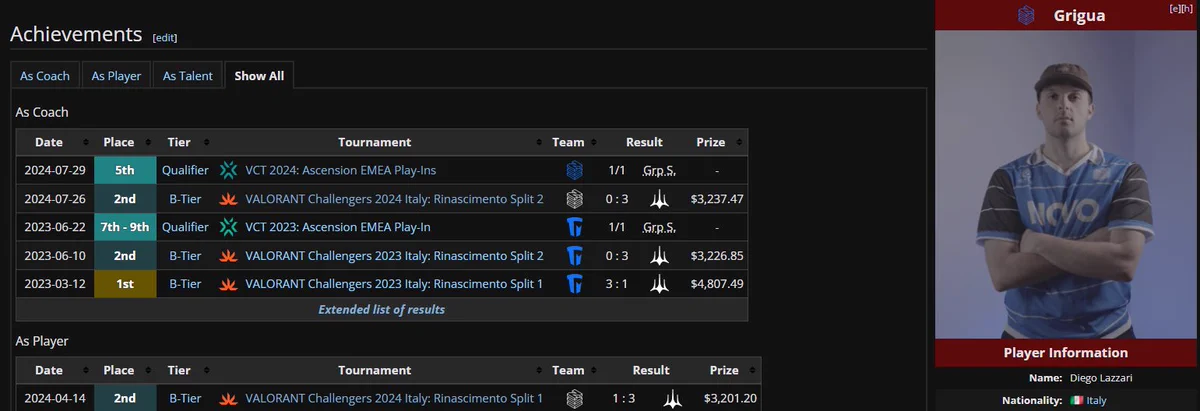The image size is (1200, 411).
Task: Sort As Coach table by Place header
Action: [x=124, y=142]
